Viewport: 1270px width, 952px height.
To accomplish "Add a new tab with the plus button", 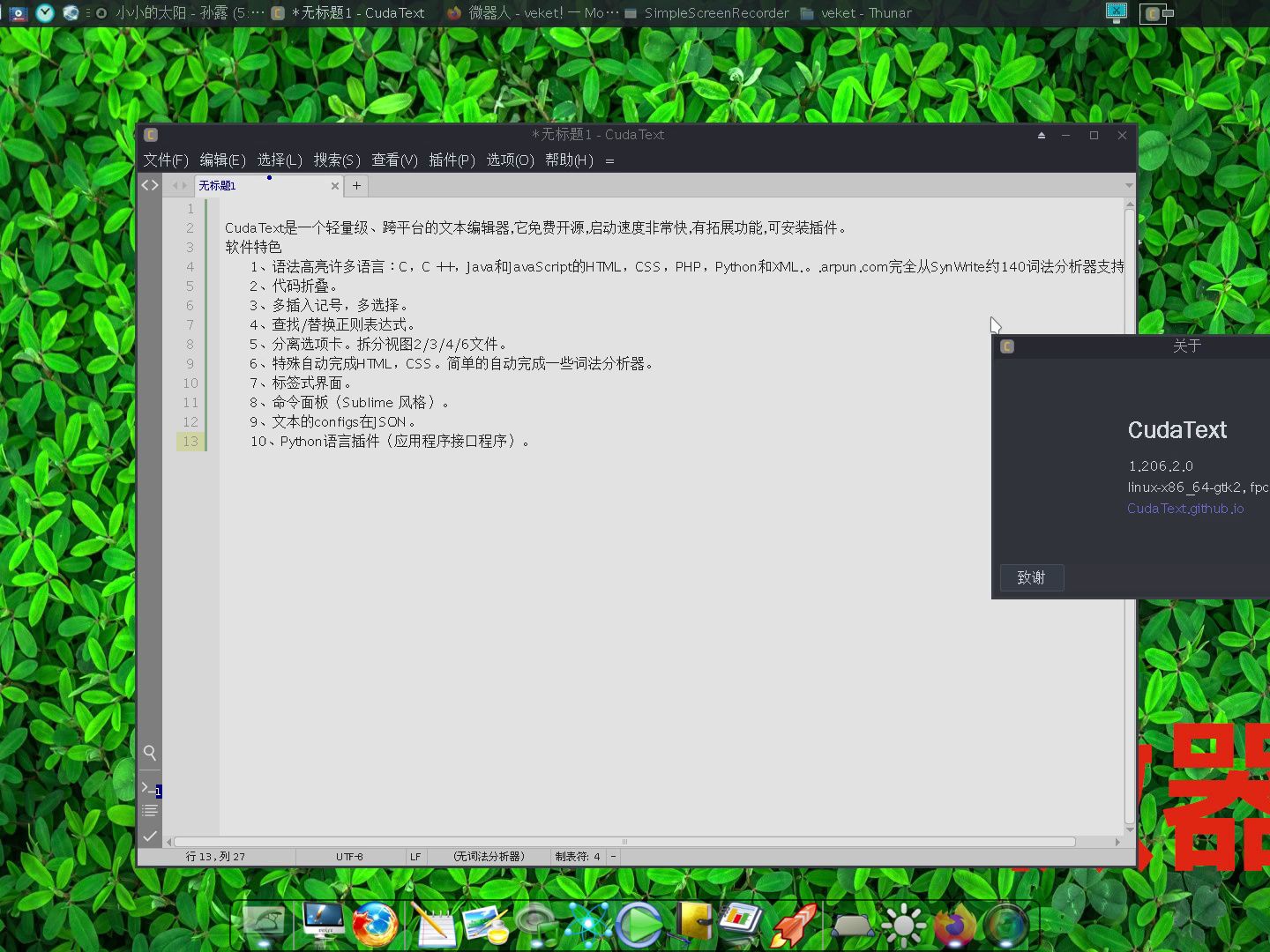I will 356,186.
